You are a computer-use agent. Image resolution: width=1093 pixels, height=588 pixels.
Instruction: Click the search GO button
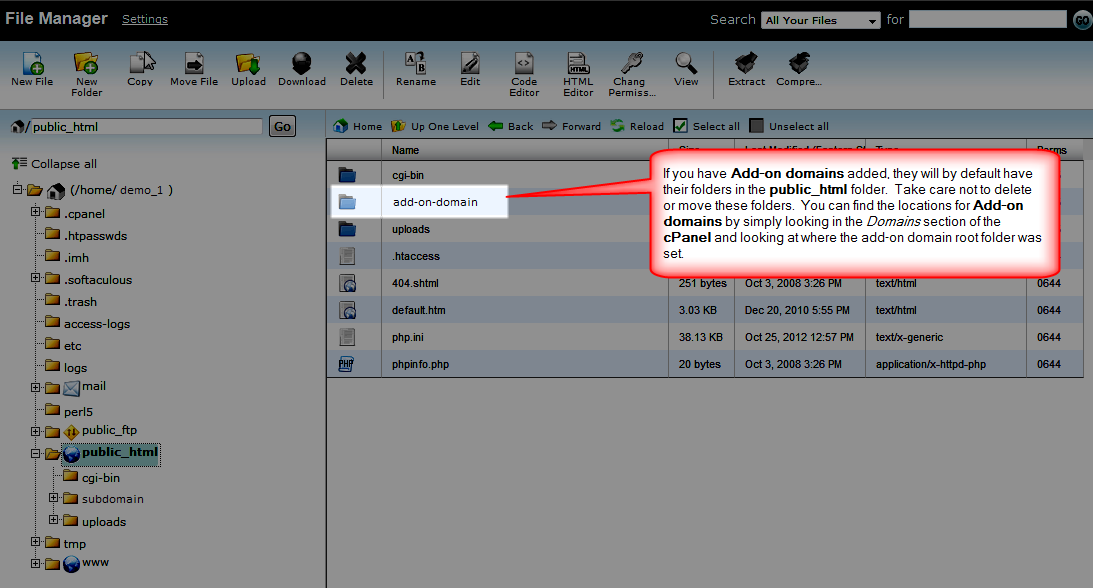tap(1082, 20)
